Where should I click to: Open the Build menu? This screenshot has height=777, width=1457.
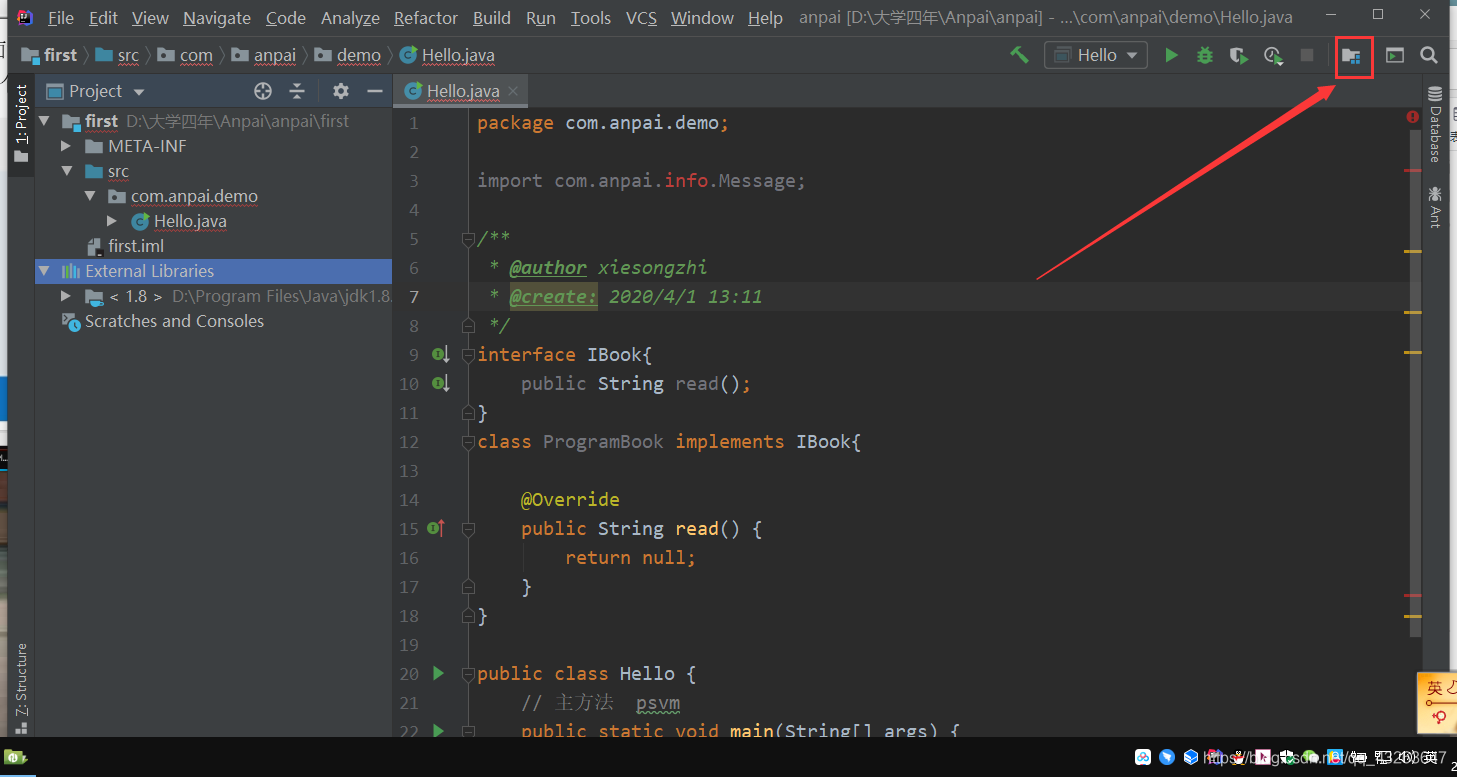(x=492, y=18)
